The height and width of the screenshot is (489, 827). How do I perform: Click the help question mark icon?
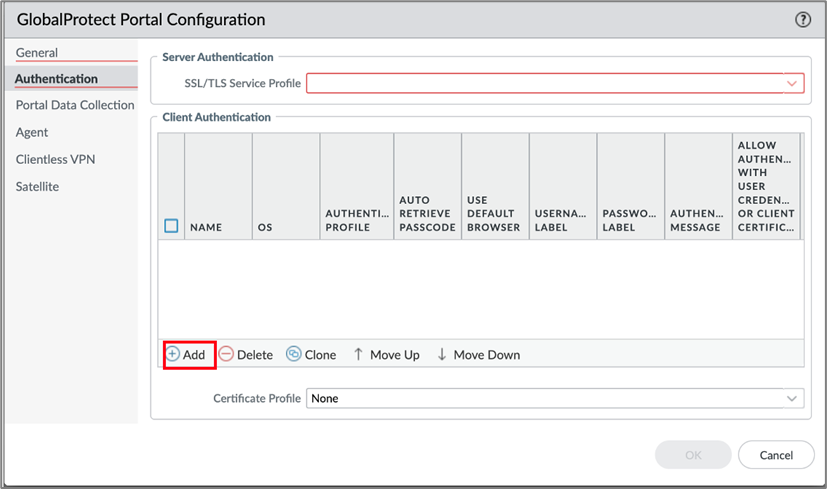point(802,20)
